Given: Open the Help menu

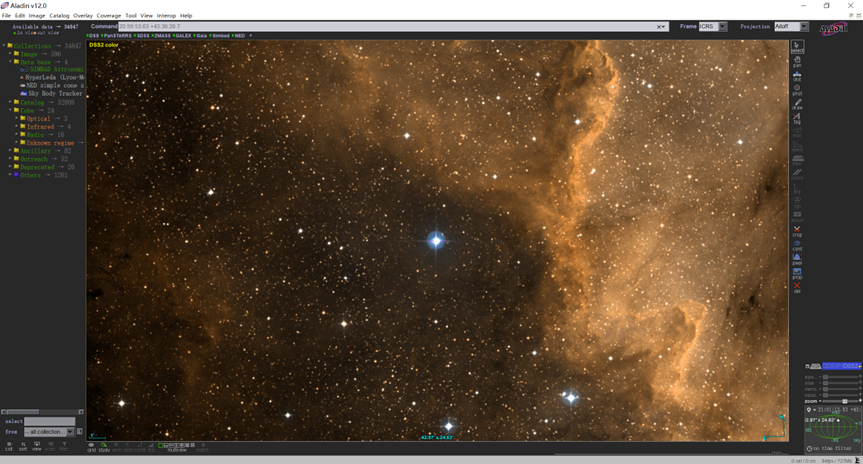Looking at the screenshot, I should click(186, 15).
